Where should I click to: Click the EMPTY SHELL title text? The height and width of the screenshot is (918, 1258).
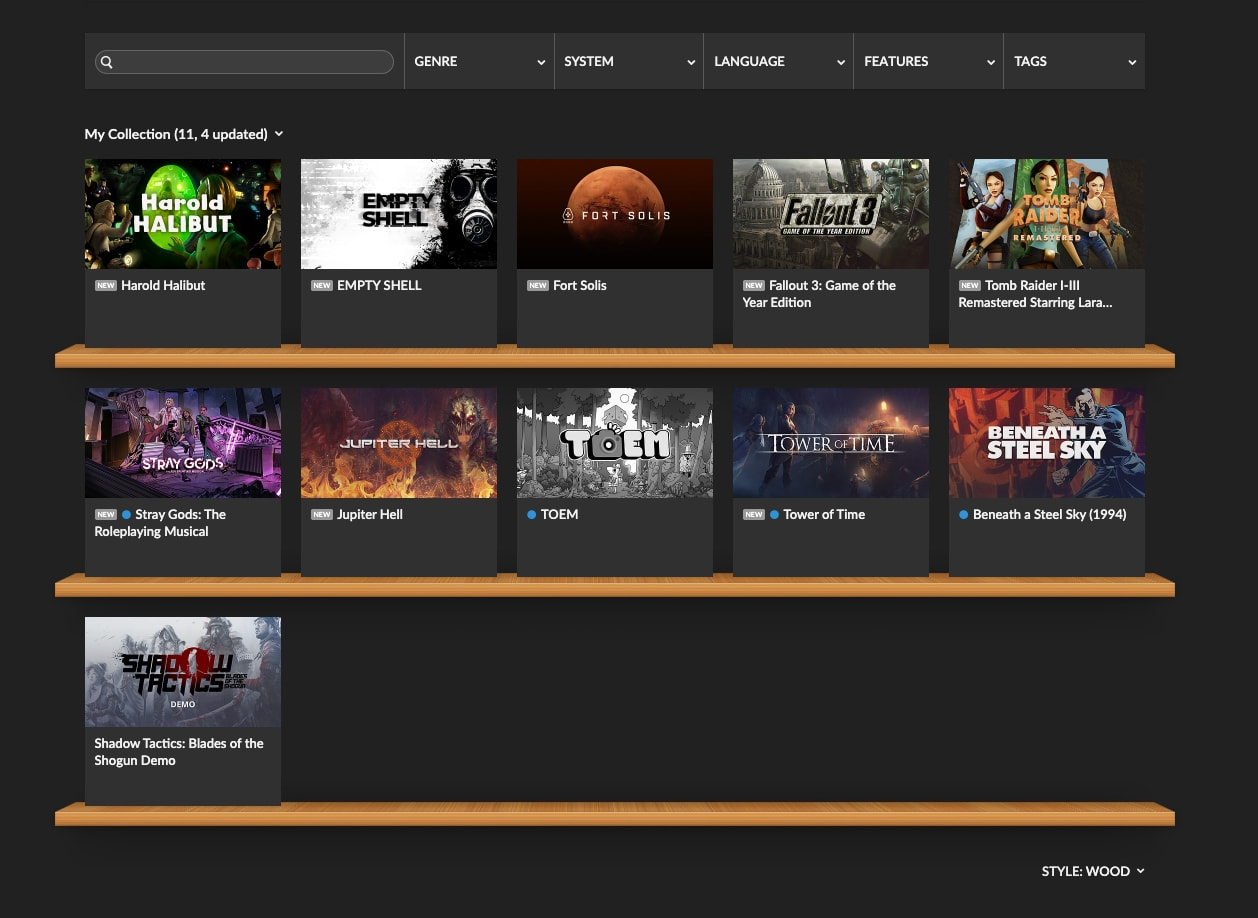379,285
